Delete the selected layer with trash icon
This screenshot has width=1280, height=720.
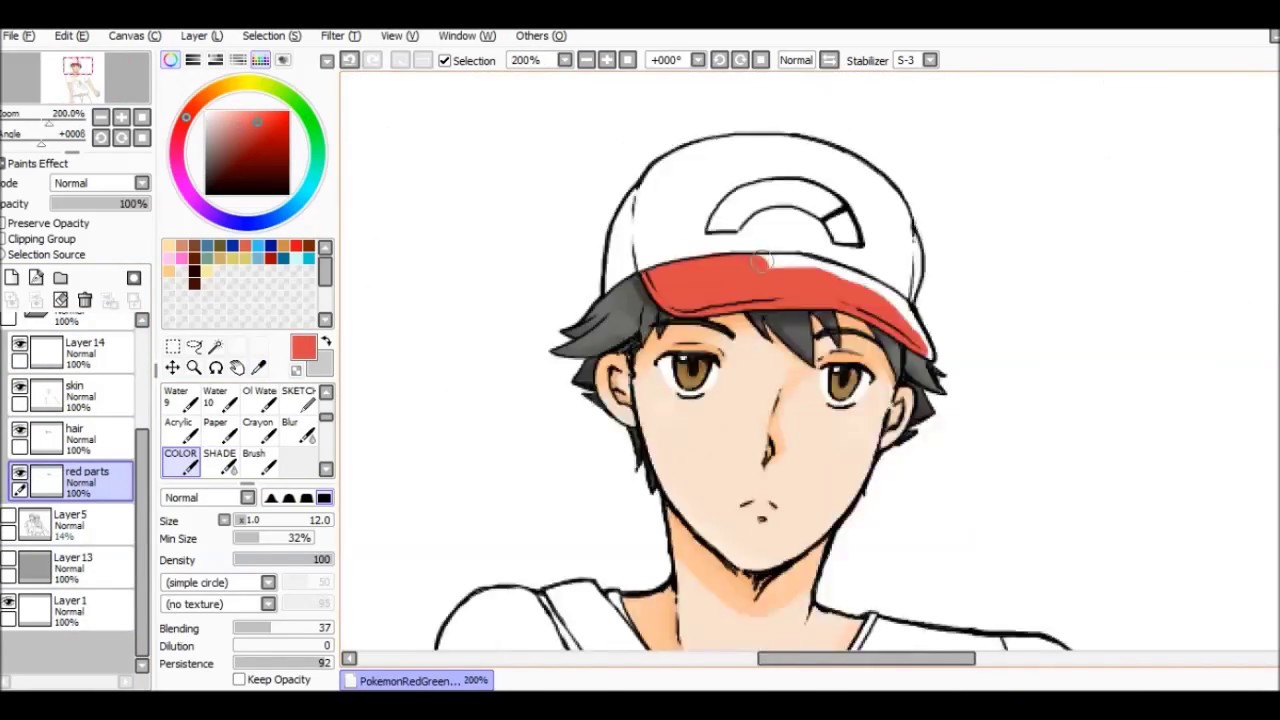(x=85, y=300)
